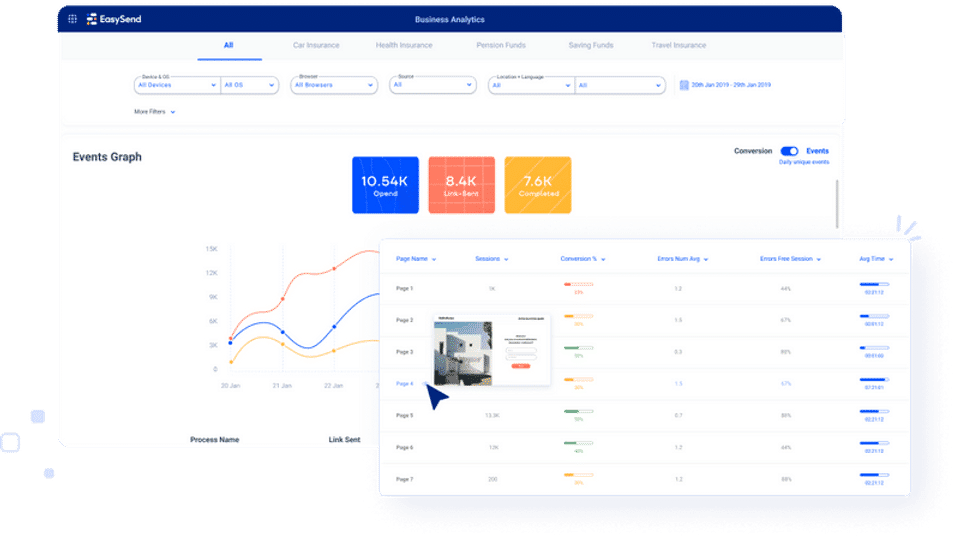Go to Travel Insurance tab

coord(678,45)
